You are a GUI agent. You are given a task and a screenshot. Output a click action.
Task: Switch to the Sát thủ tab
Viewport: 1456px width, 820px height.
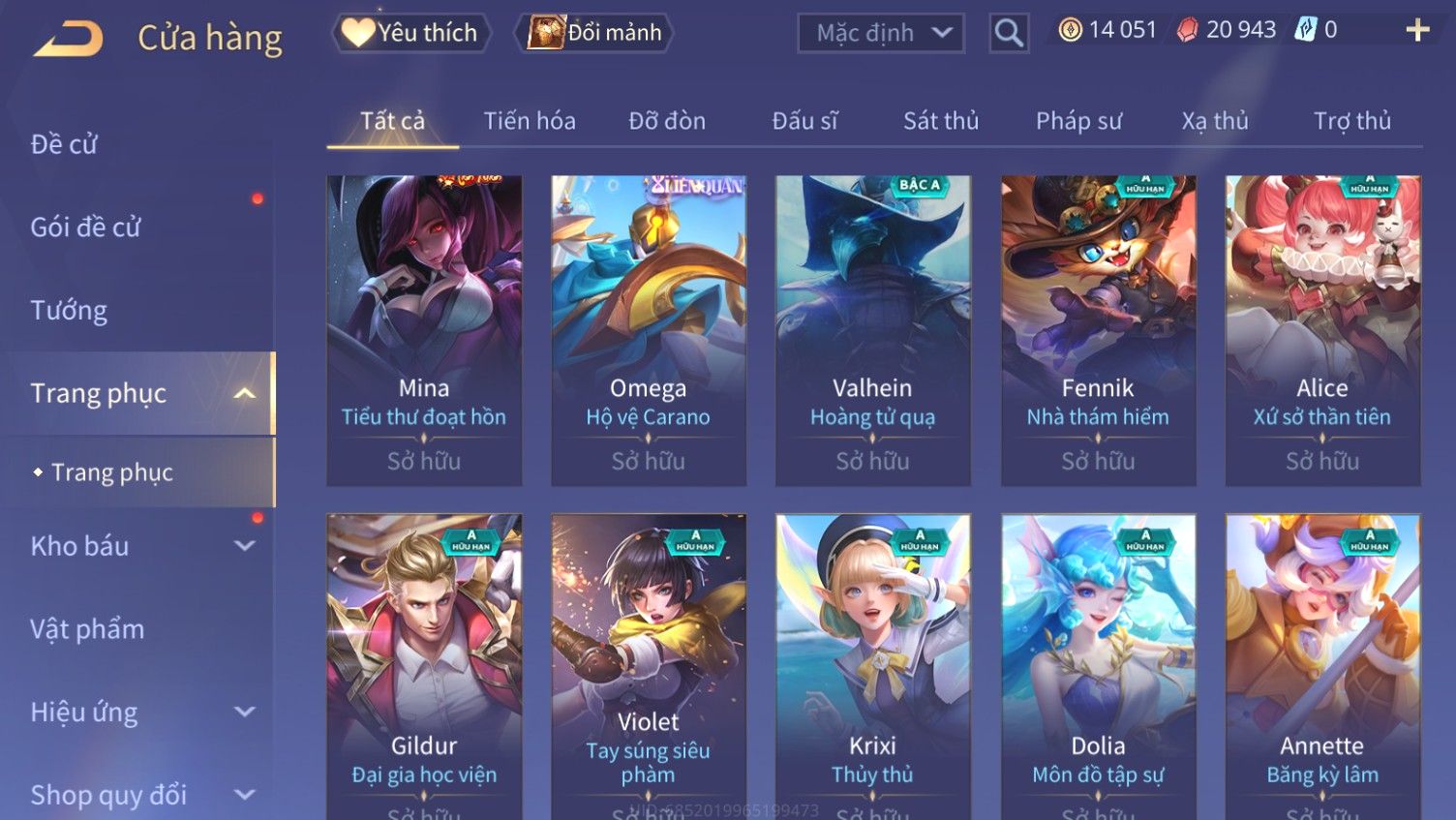[941, 121]
